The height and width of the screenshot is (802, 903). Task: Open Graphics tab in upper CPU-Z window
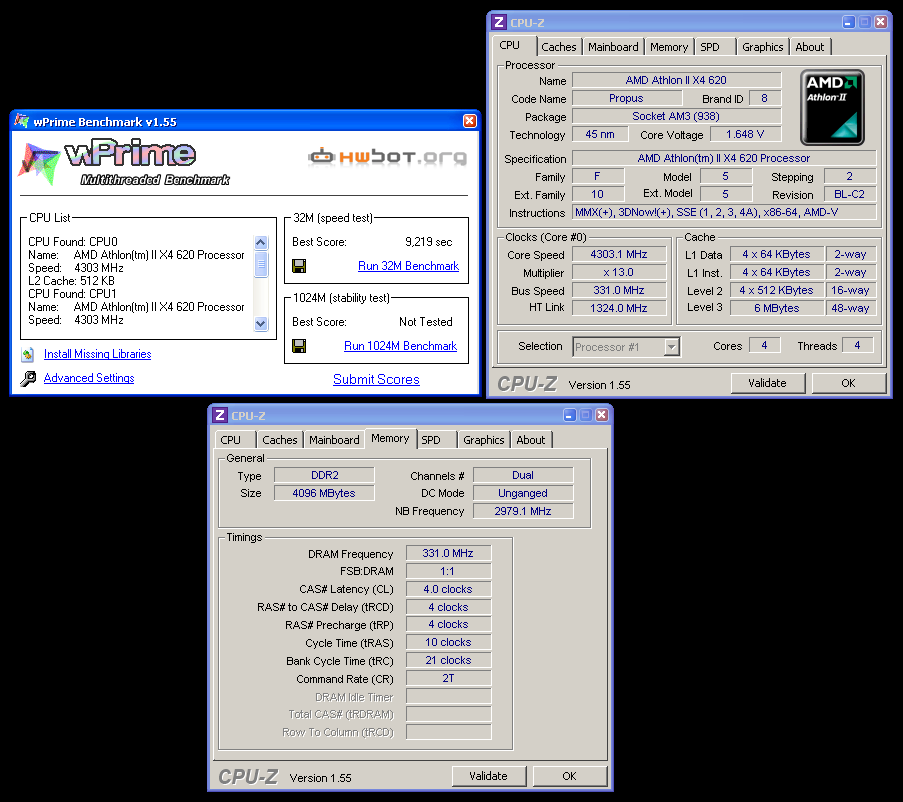point(762,47)
